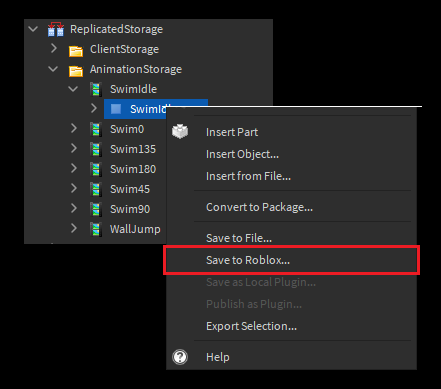
Task: Click the Swim90 animation icon
Action: coord(96,209)
